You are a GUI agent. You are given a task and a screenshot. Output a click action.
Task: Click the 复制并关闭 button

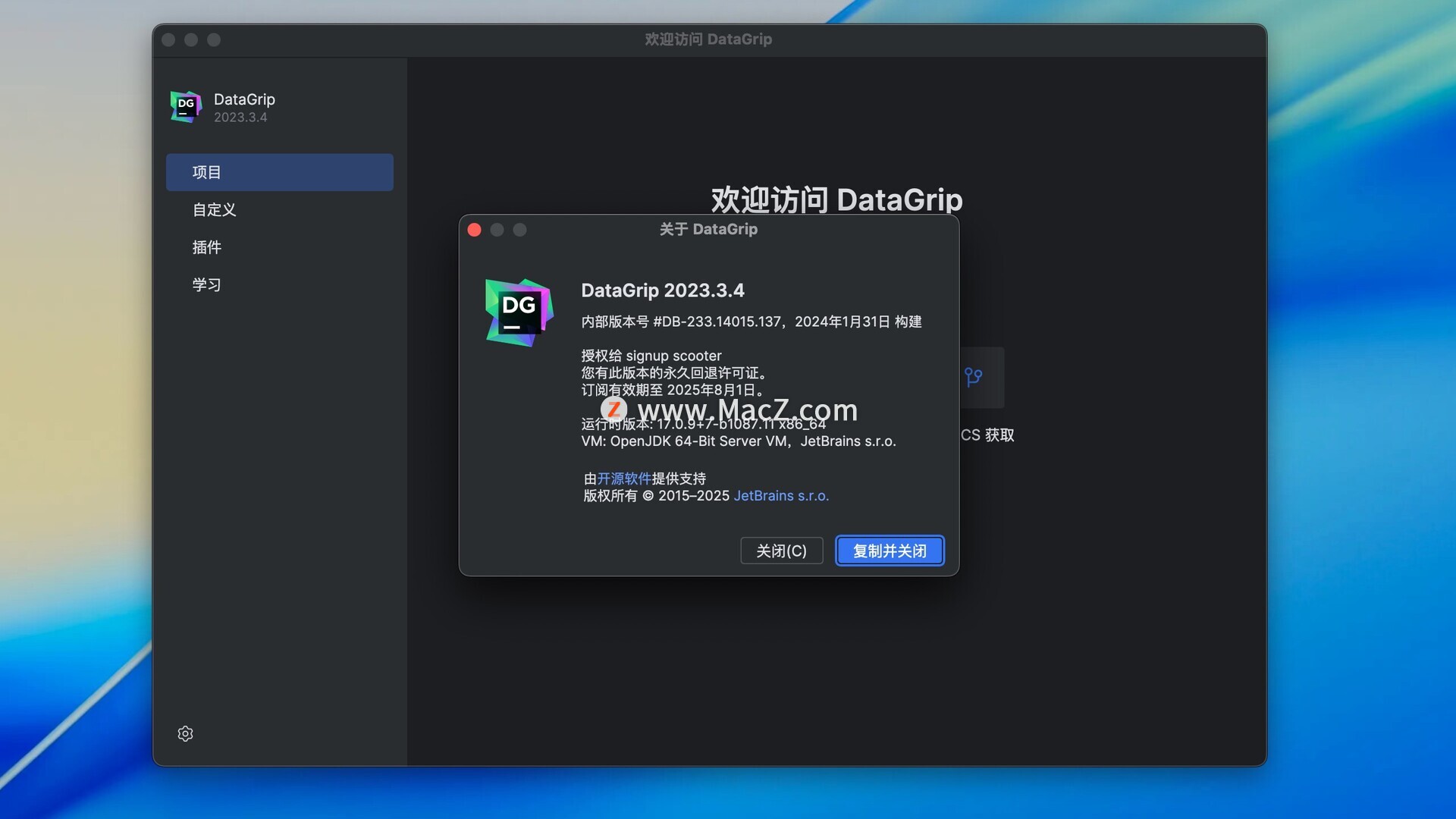click(x=890, y=551)
